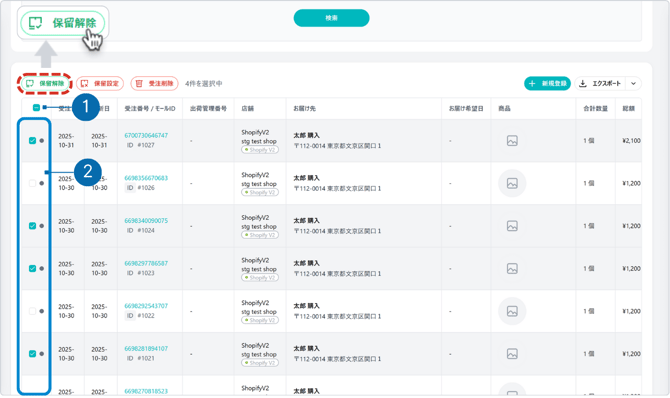Click the お届け先 column header
Viewport: 670px width, 398px height.
point(304,109)
